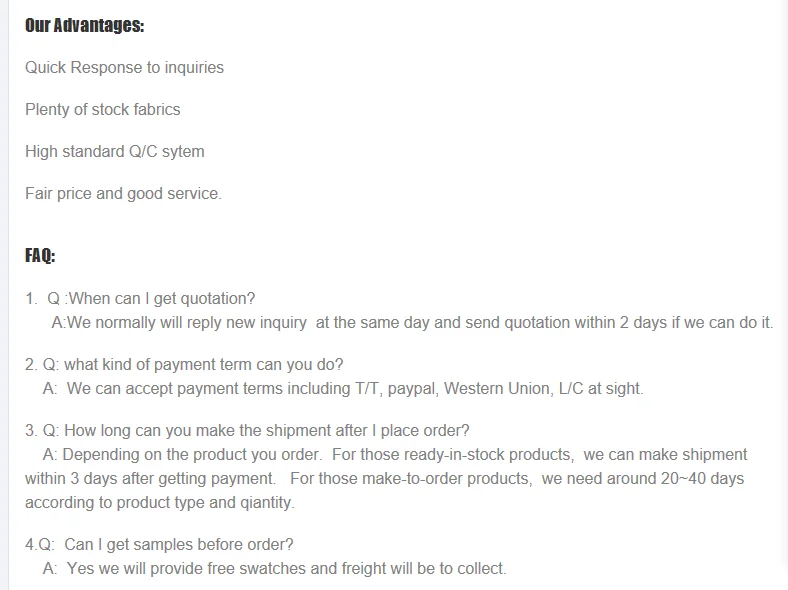Click "Western Union" in the payment answer
788x590 pixels.
[x=497, y=389]
